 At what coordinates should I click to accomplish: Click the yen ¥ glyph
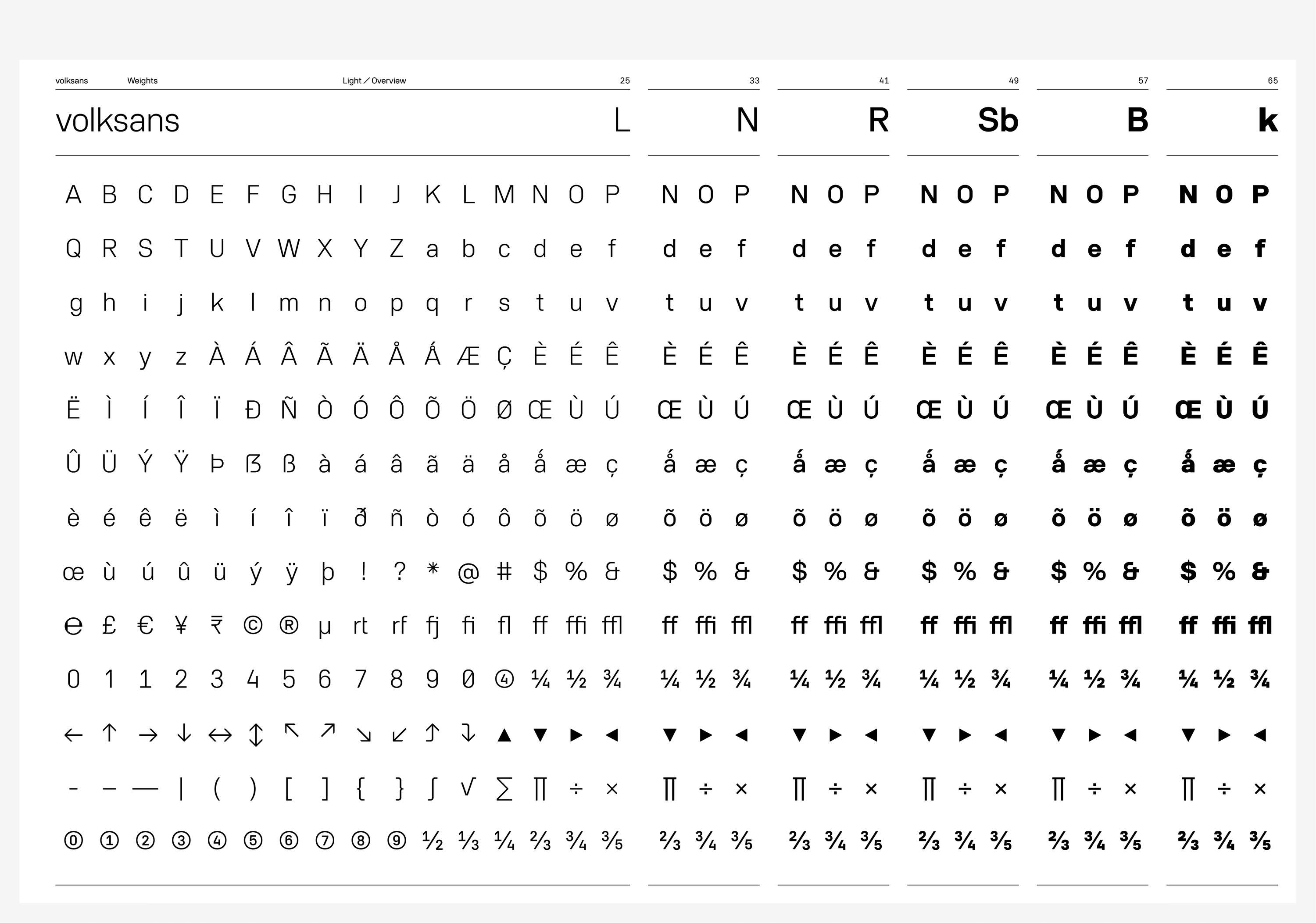coord(181,625)
